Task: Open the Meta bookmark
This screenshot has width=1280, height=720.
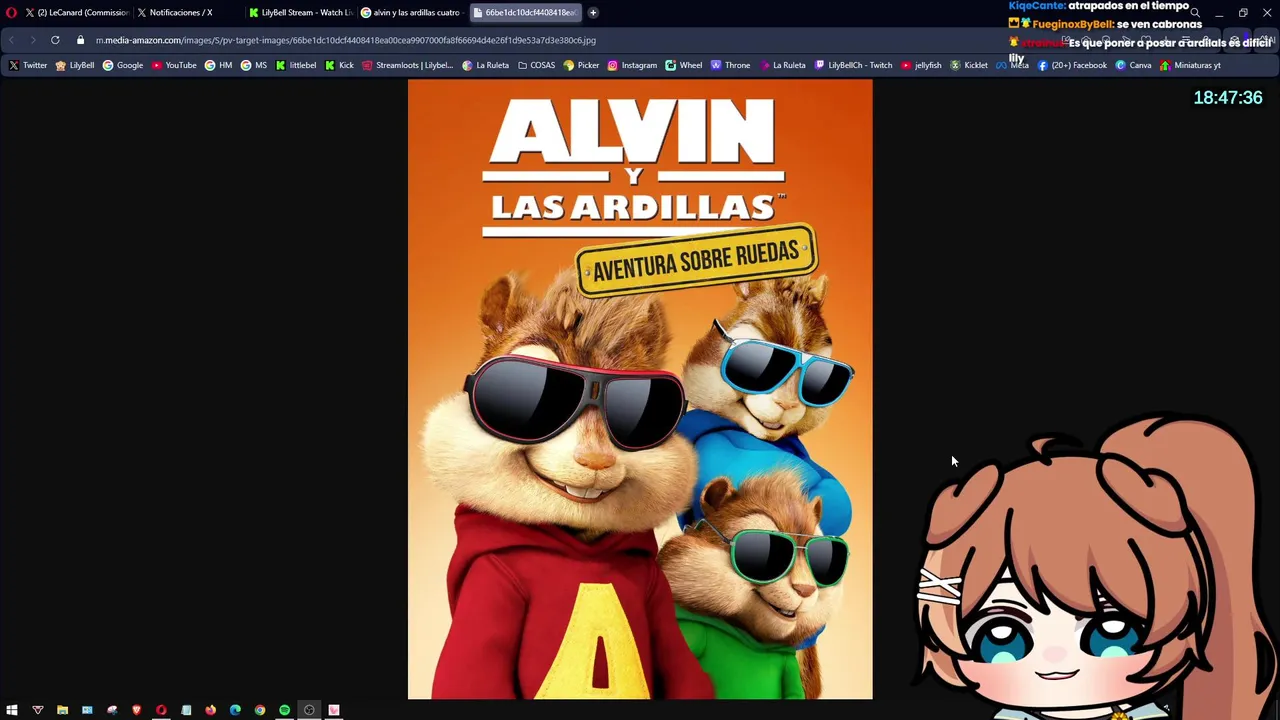Action: pyautogui.click(x=1012, y=65)
